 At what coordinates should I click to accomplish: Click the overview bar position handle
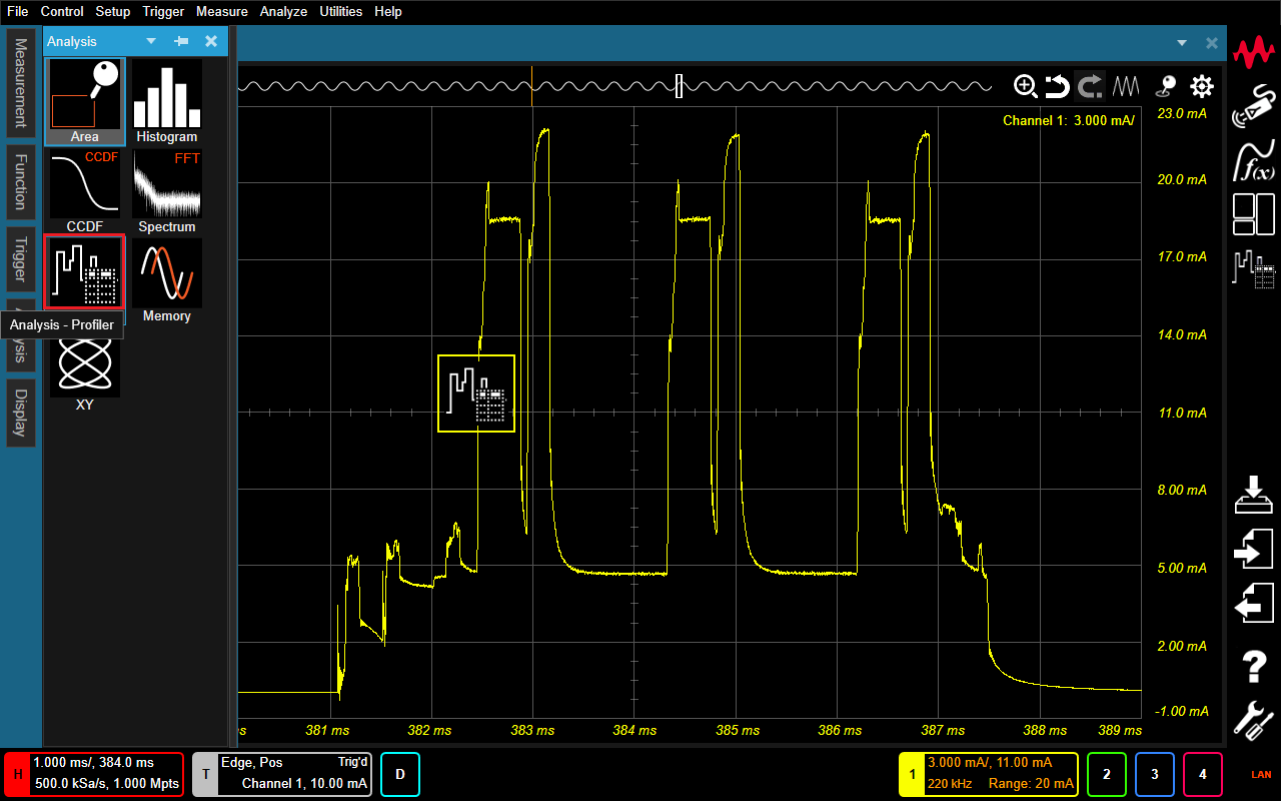[x=679, y=86]
